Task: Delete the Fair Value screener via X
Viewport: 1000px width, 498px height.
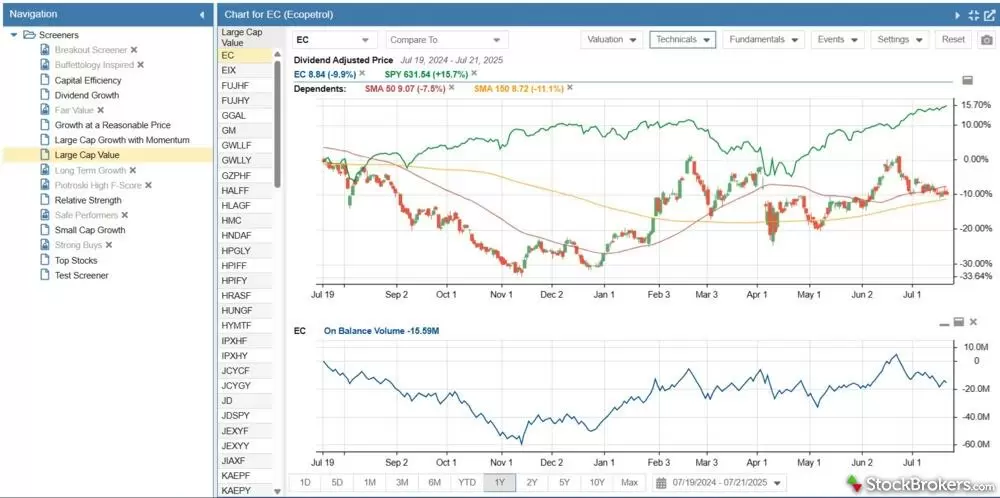Action: (100, 110)
